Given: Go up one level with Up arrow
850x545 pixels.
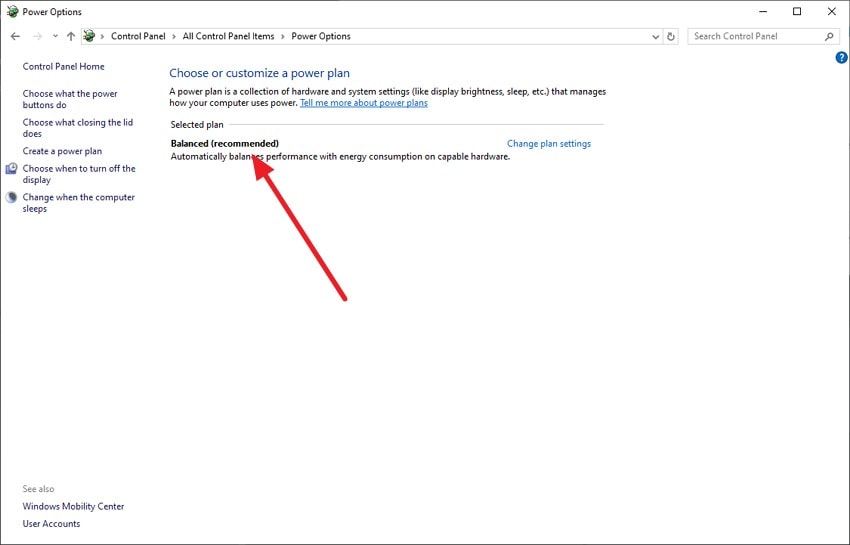Looking at the screenshot, I should tap(71, 36).
